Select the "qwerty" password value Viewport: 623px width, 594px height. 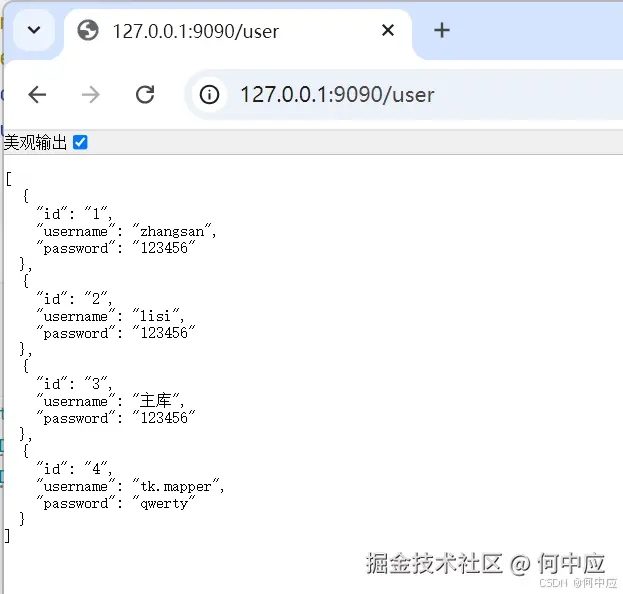coord(164,503)
